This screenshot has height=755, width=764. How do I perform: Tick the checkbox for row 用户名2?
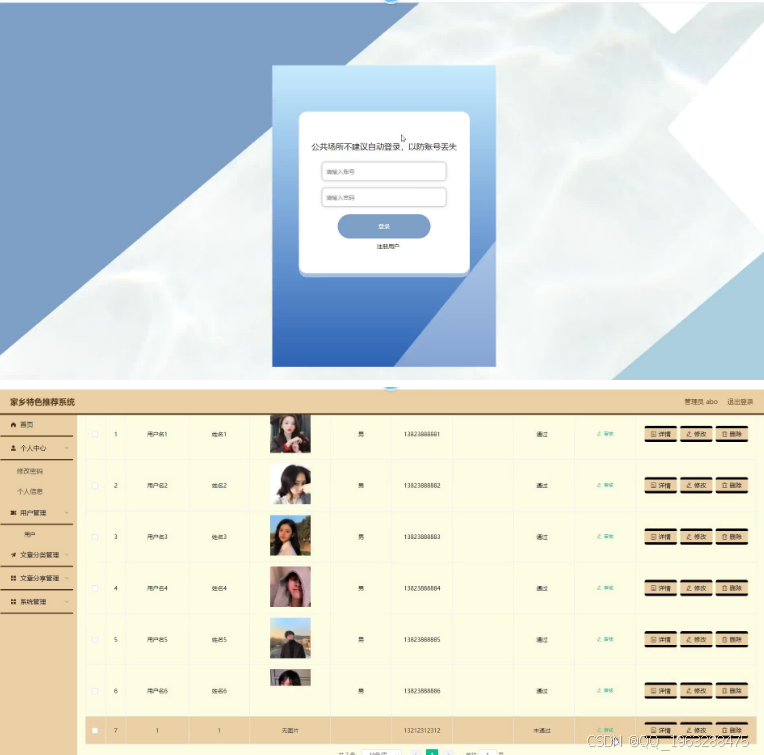(x=95, y=486)
